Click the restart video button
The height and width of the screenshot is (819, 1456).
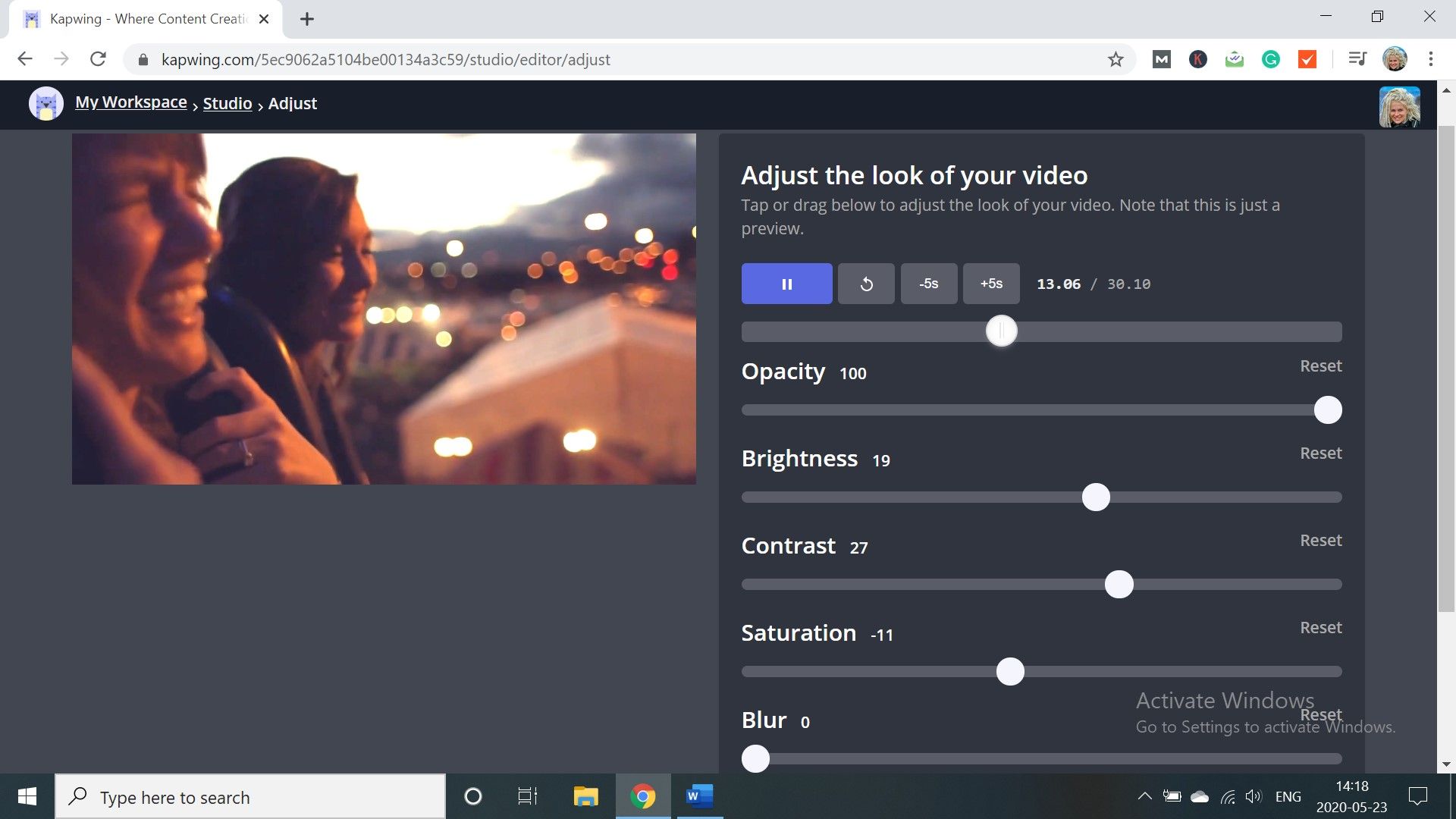pyautogui.click(x=866, y=284)
